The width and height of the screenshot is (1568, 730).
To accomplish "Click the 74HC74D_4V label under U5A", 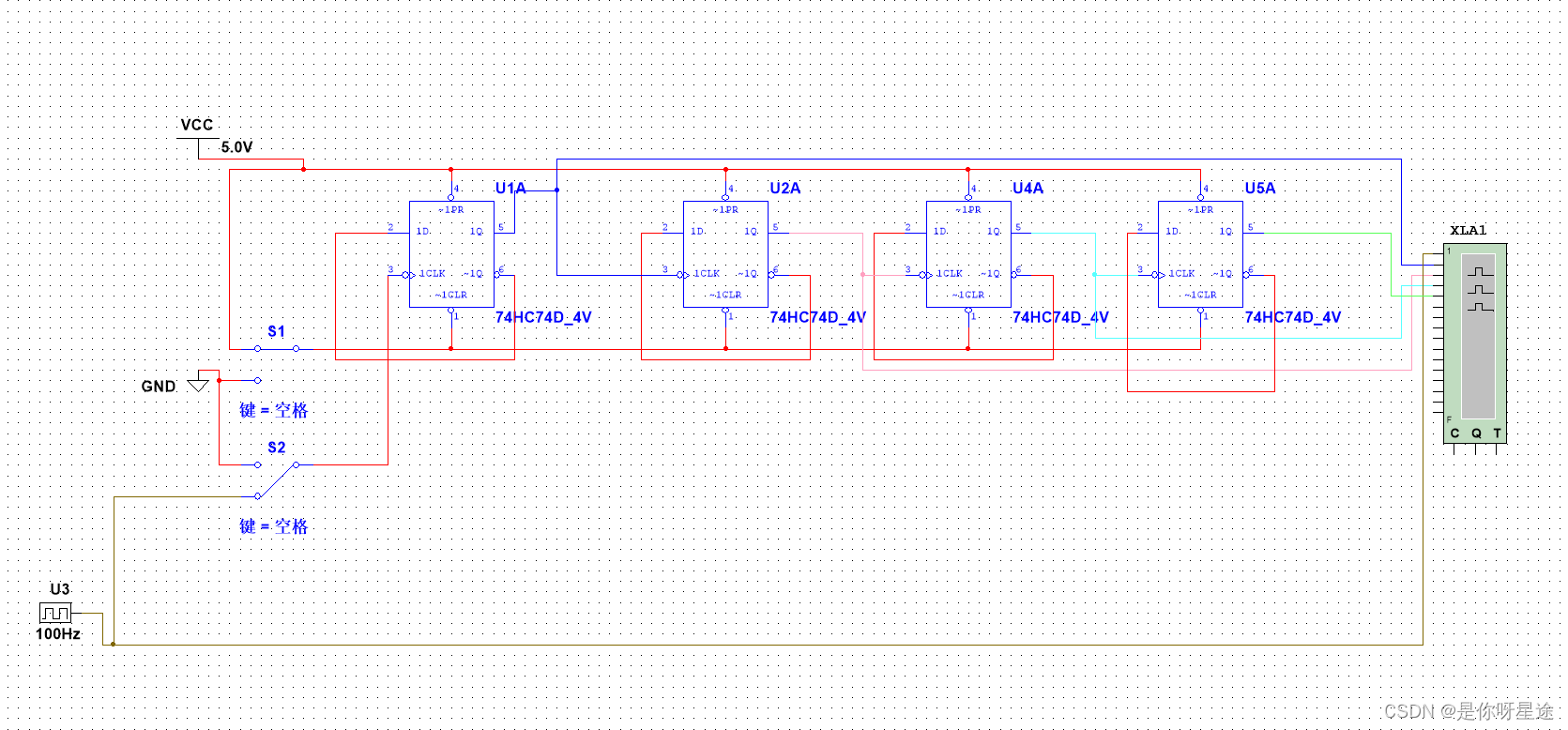I will click(1293, 317).
